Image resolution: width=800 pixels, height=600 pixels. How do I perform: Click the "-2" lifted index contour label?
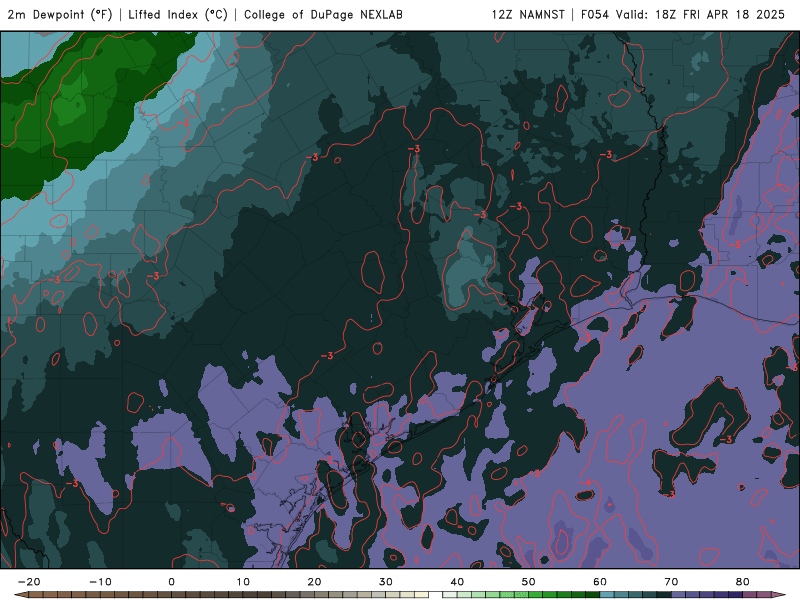327,461
